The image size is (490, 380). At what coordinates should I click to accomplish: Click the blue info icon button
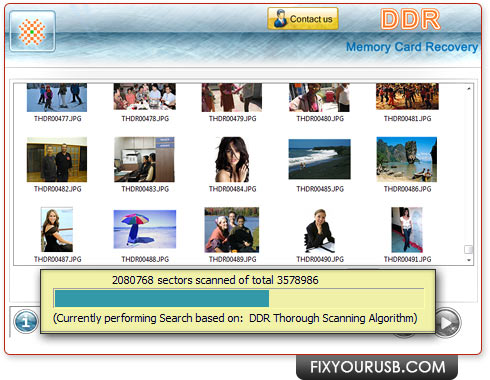tap(26, 321)
